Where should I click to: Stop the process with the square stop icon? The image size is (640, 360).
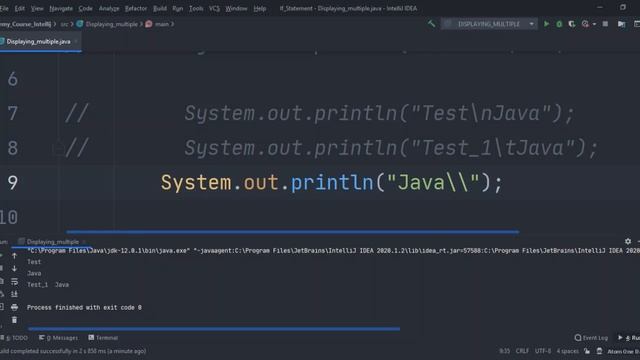point(605,24)
